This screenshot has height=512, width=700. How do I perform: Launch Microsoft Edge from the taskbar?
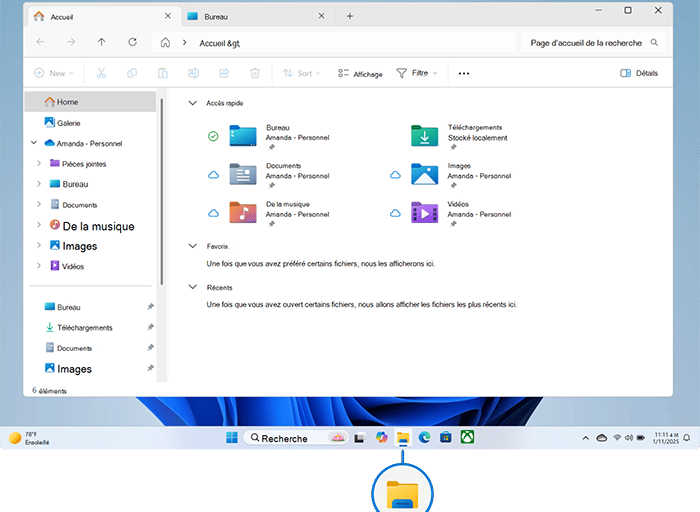point(424,437)
